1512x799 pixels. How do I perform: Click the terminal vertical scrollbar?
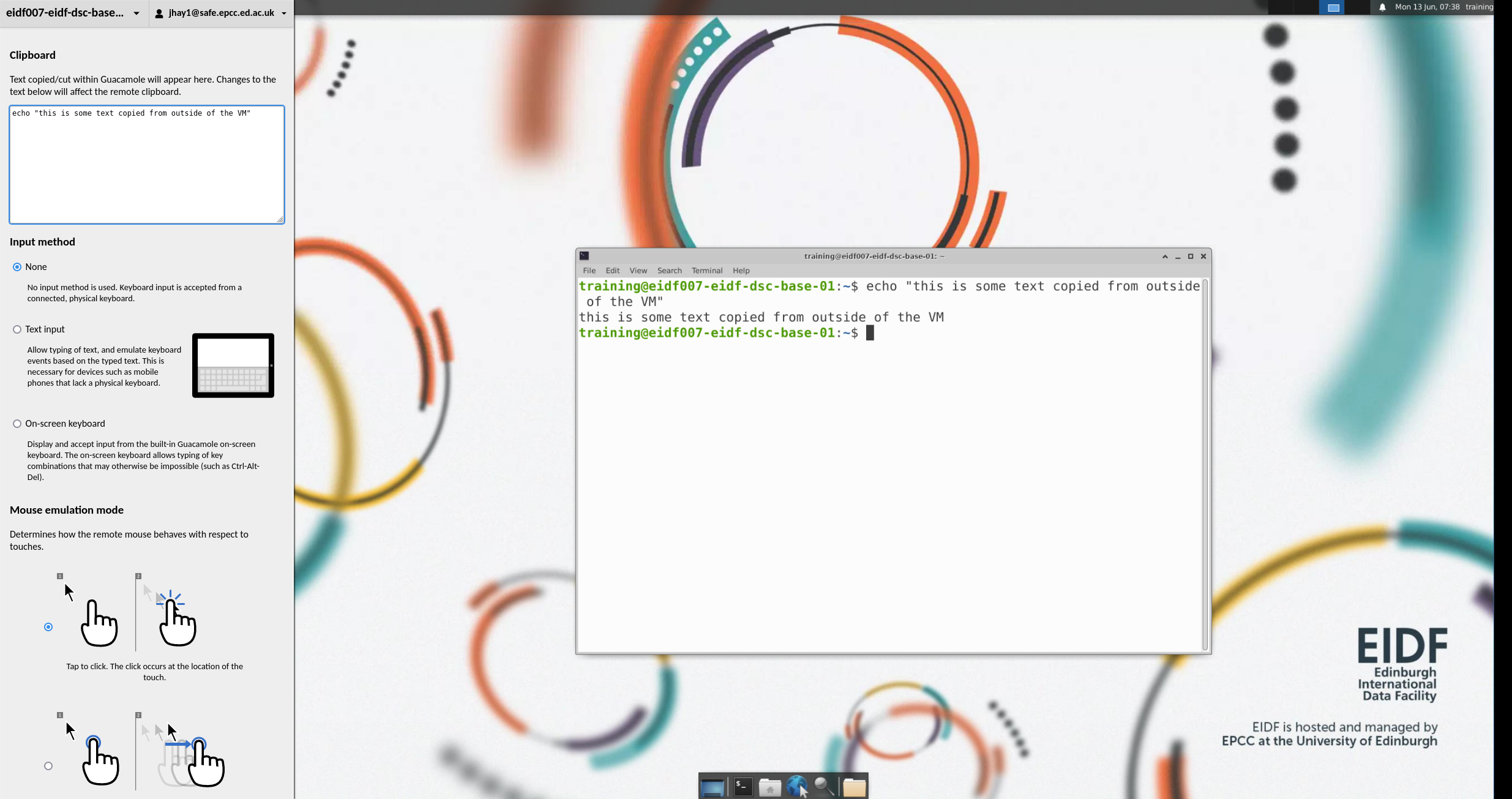click(1205, 465)
